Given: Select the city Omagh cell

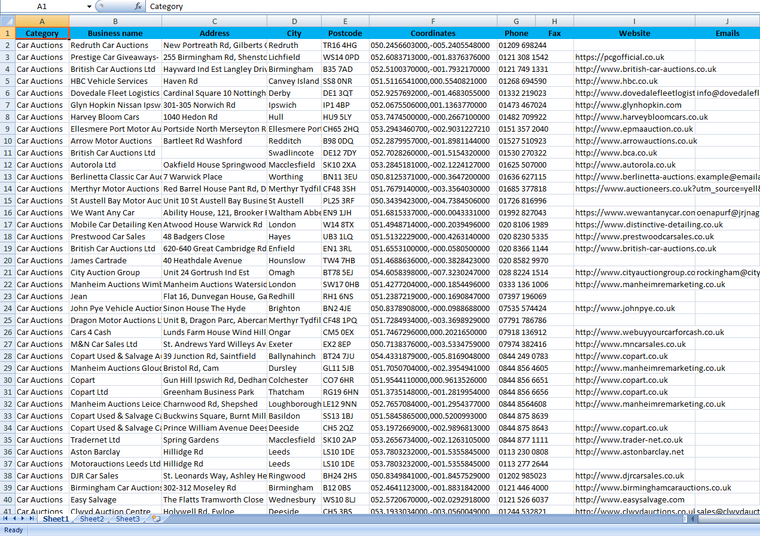Looking at the screenshot, I should coord(294,272).
